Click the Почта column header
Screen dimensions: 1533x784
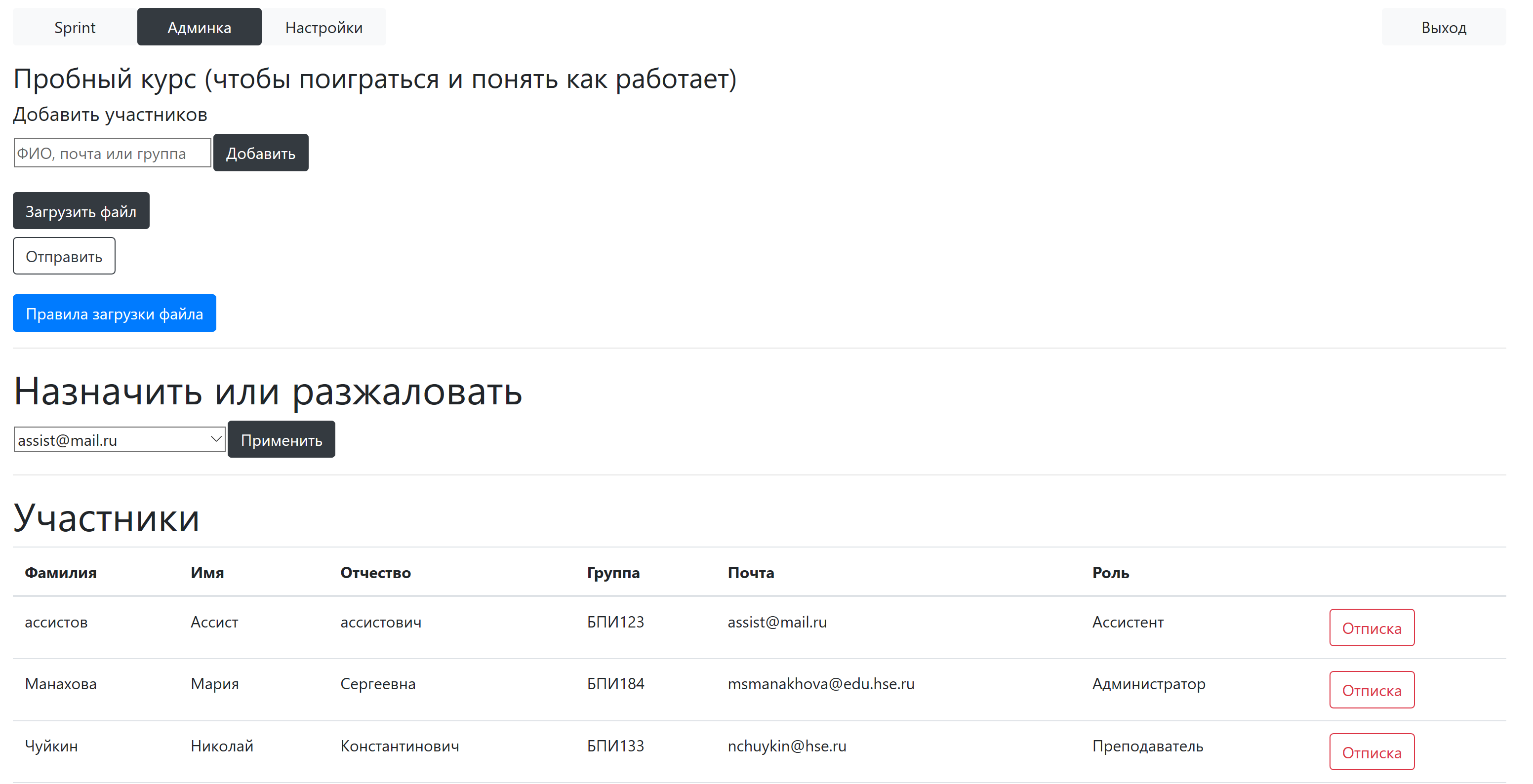[751, 573]
